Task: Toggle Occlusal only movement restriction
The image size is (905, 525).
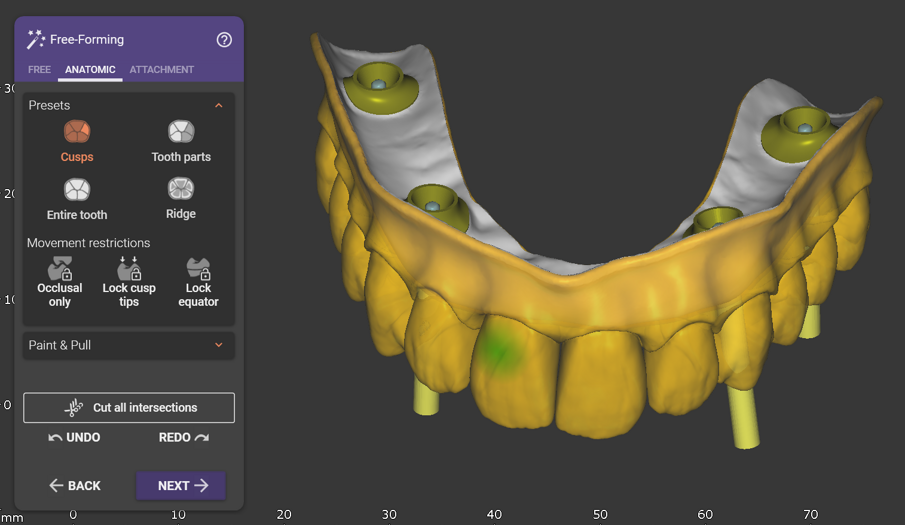Action: click(x=60, y=268)
